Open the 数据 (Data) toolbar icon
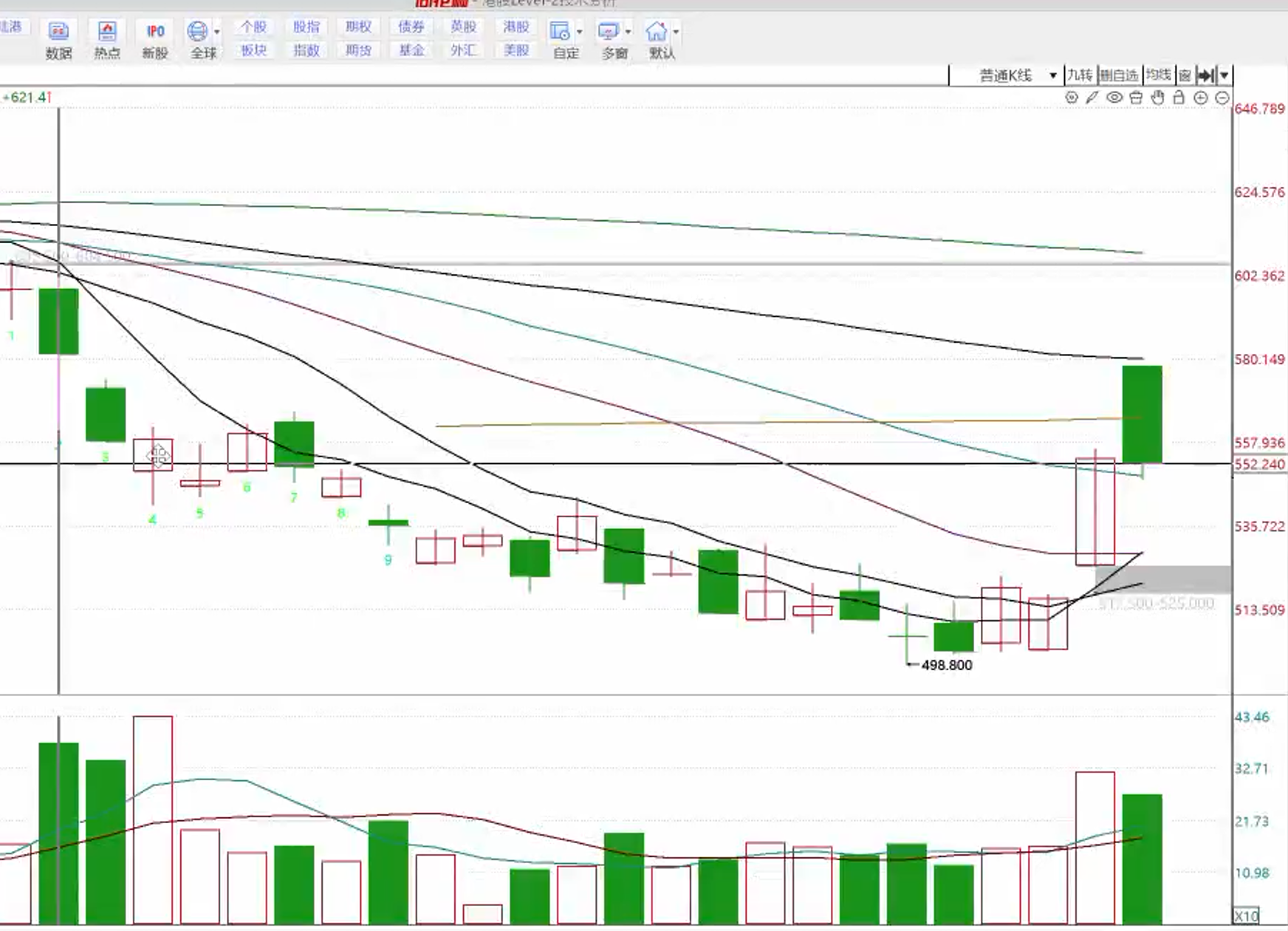Image resolution: width=1288 pixels, height=931 pixels. [x=58, y=40]
